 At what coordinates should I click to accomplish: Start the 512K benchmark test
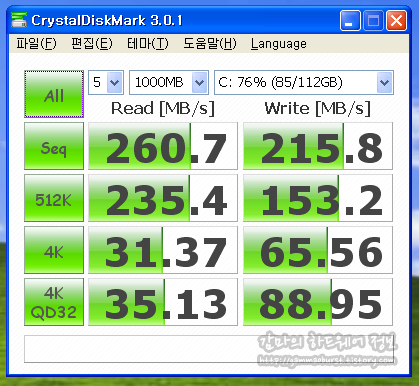[54, 198]
